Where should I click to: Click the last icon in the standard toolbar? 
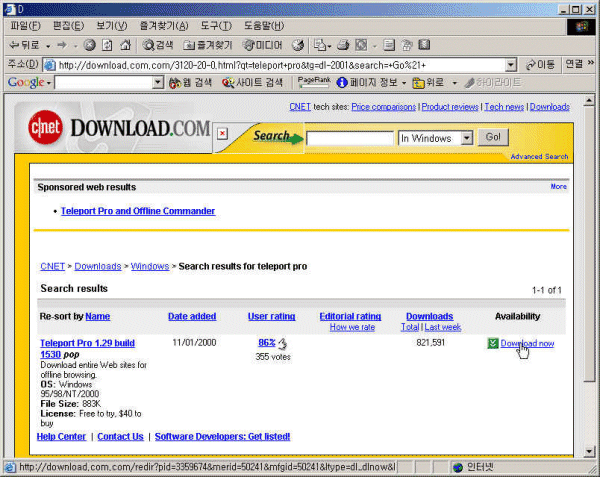[x=424, y=45]
